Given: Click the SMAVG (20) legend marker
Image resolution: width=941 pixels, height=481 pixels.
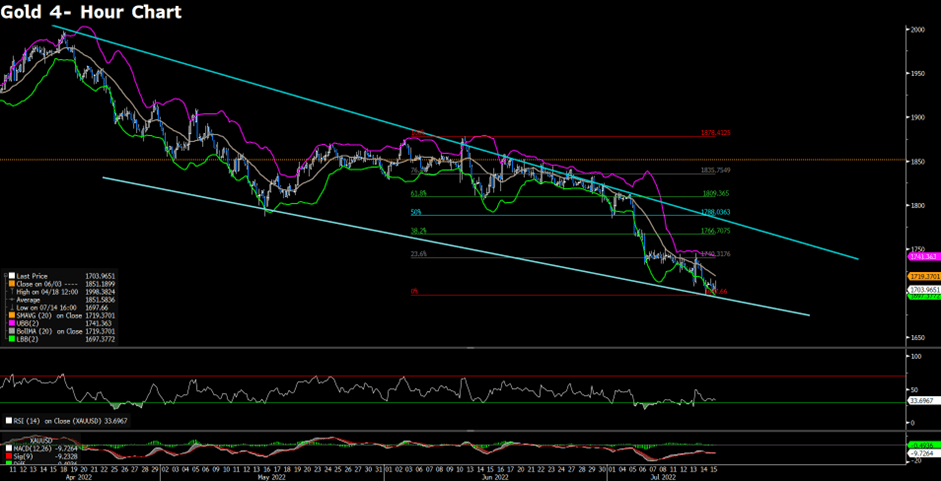Looking at the screenshot, I should [x=8, y=317].
